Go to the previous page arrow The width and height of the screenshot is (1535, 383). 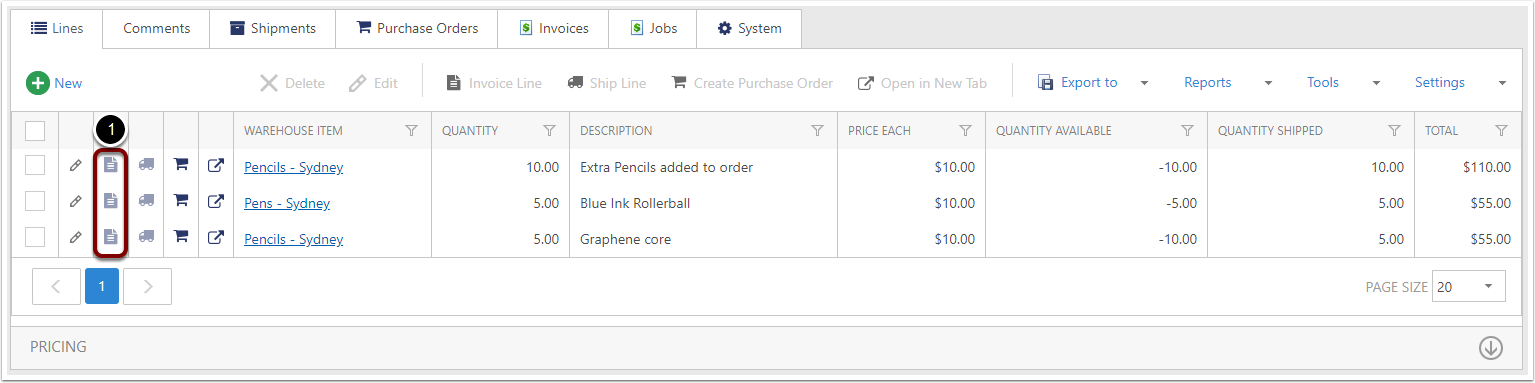tap(56, 286)
